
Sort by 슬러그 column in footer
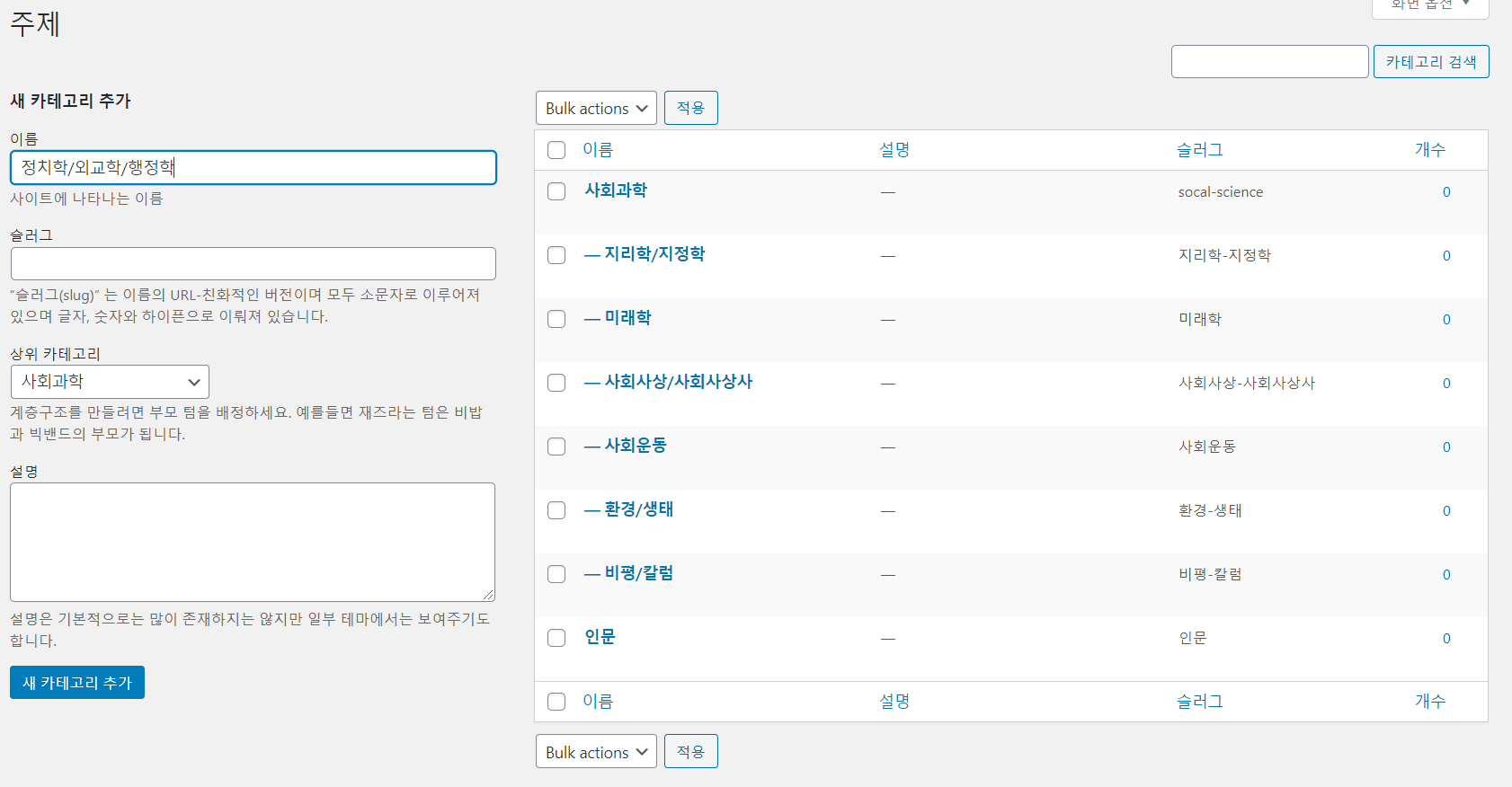tap(1200, 702)
